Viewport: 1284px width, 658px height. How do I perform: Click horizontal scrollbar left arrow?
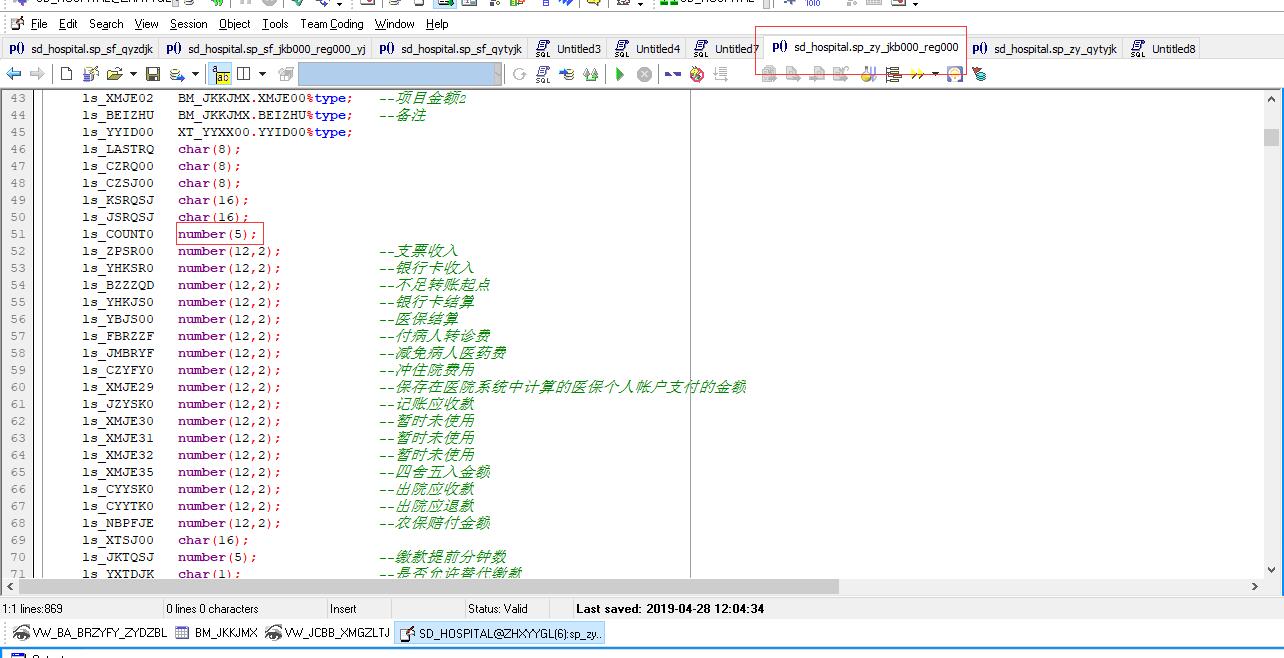point(8,587)
